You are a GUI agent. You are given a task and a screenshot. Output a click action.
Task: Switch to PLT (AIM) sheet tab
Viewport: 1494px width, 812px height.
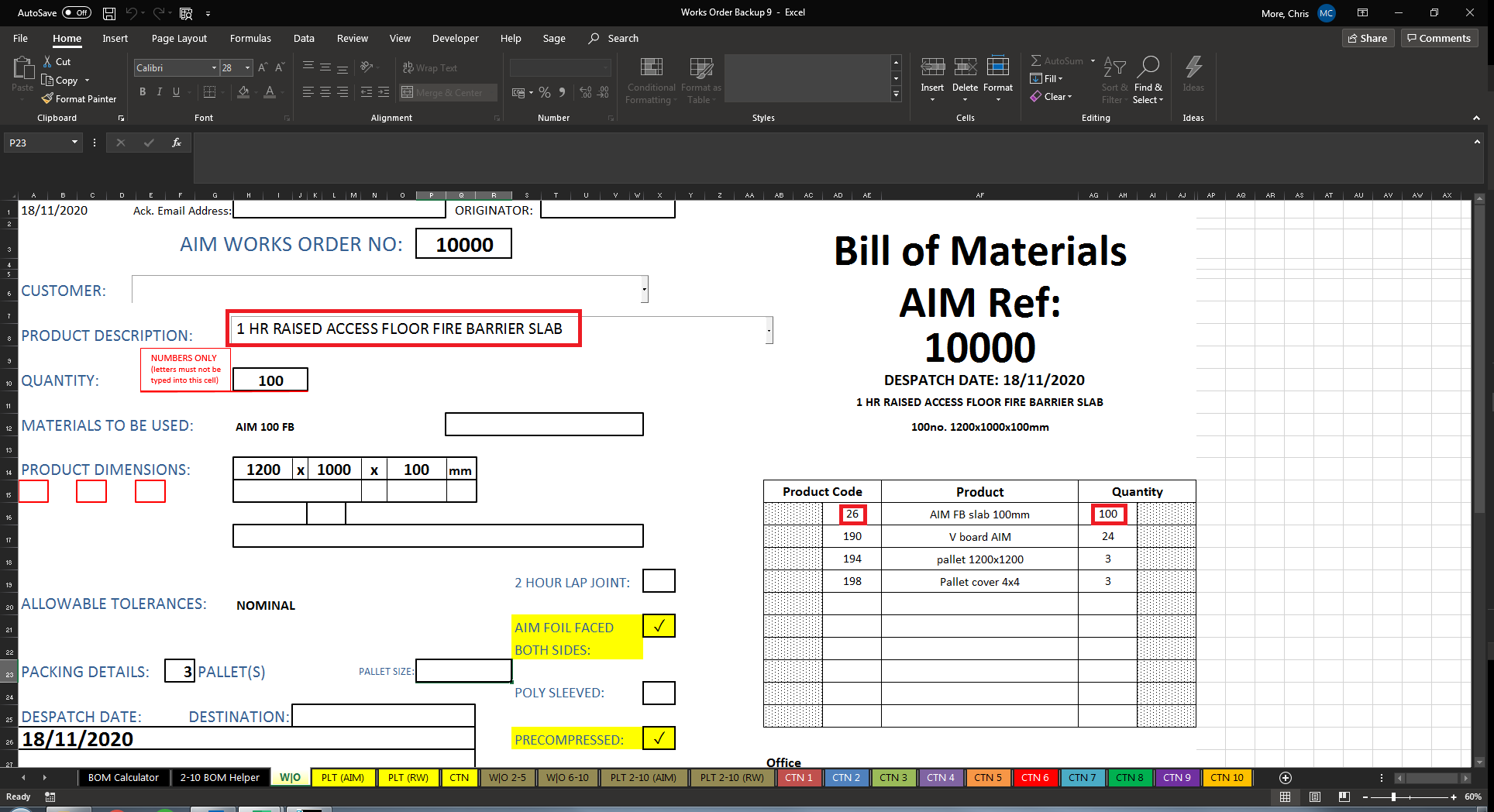coord(343,778)
